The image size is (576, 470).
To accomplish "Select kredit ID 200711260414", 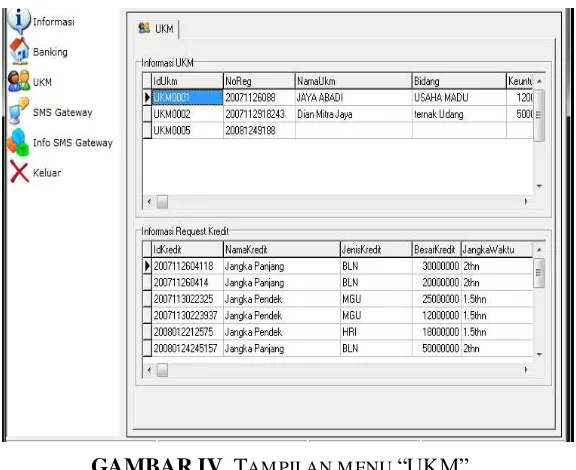I will pyautogui.click(x=187, y=283).
